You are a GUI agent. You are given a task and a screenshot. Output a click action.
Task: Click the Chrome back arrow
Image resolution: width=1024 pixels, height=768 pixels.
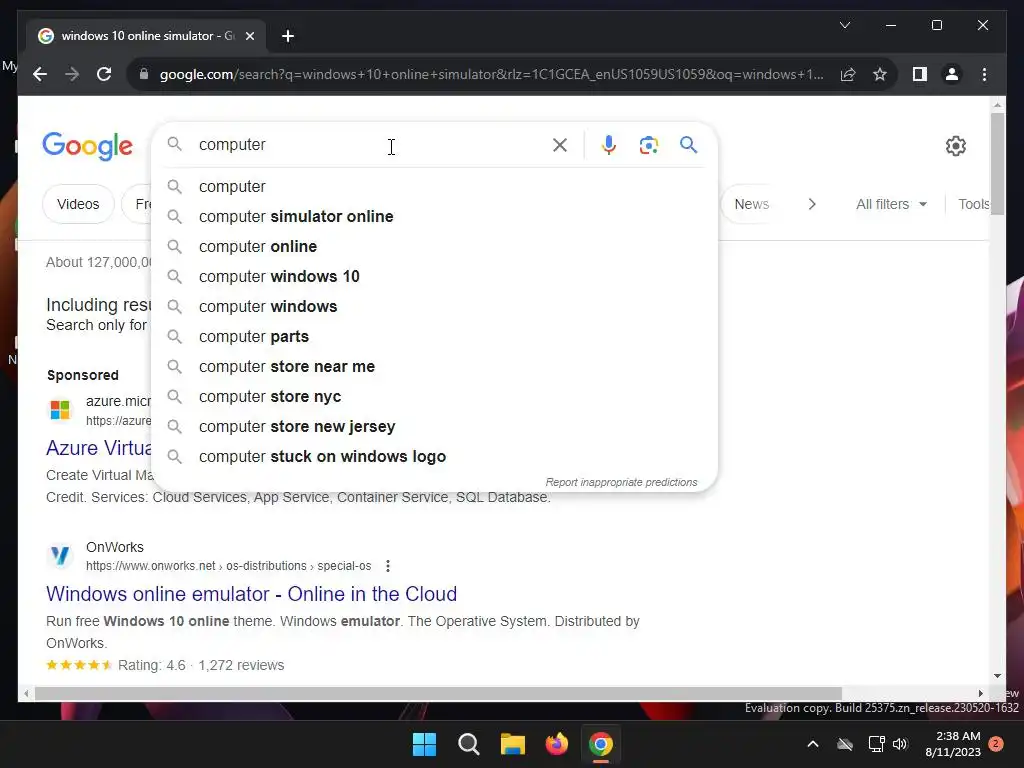[40, 74]
